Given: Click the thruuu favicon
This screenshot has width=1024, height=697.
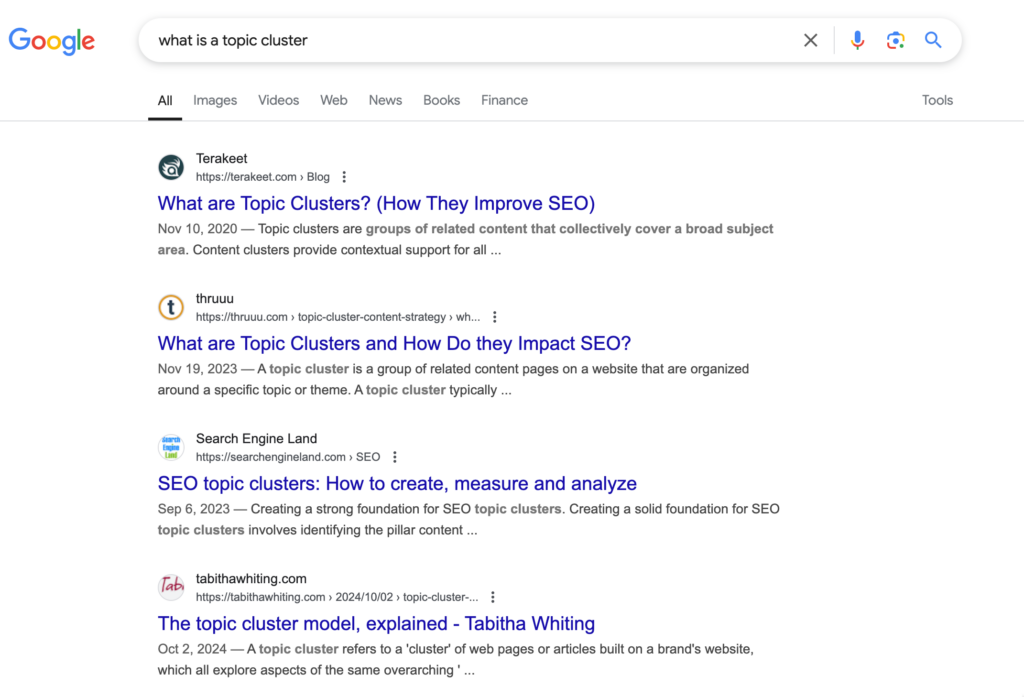Looking at the screenshot, I should (171, 307).
